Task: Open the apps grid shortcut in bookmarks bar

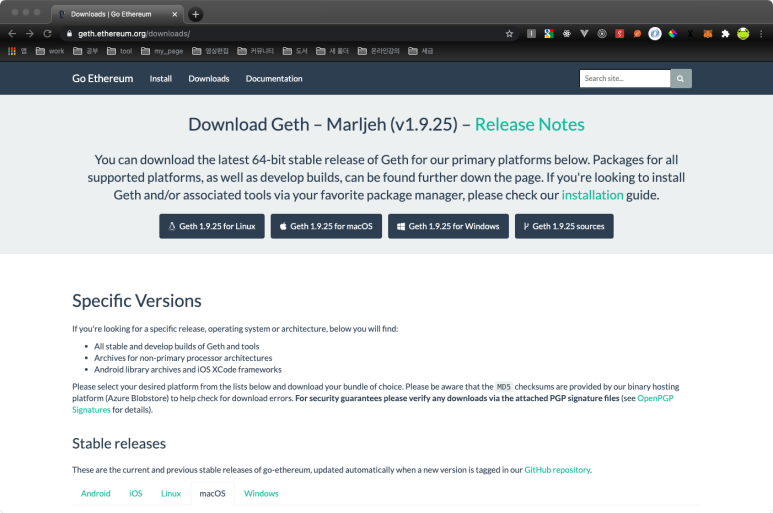Action: 12,51
